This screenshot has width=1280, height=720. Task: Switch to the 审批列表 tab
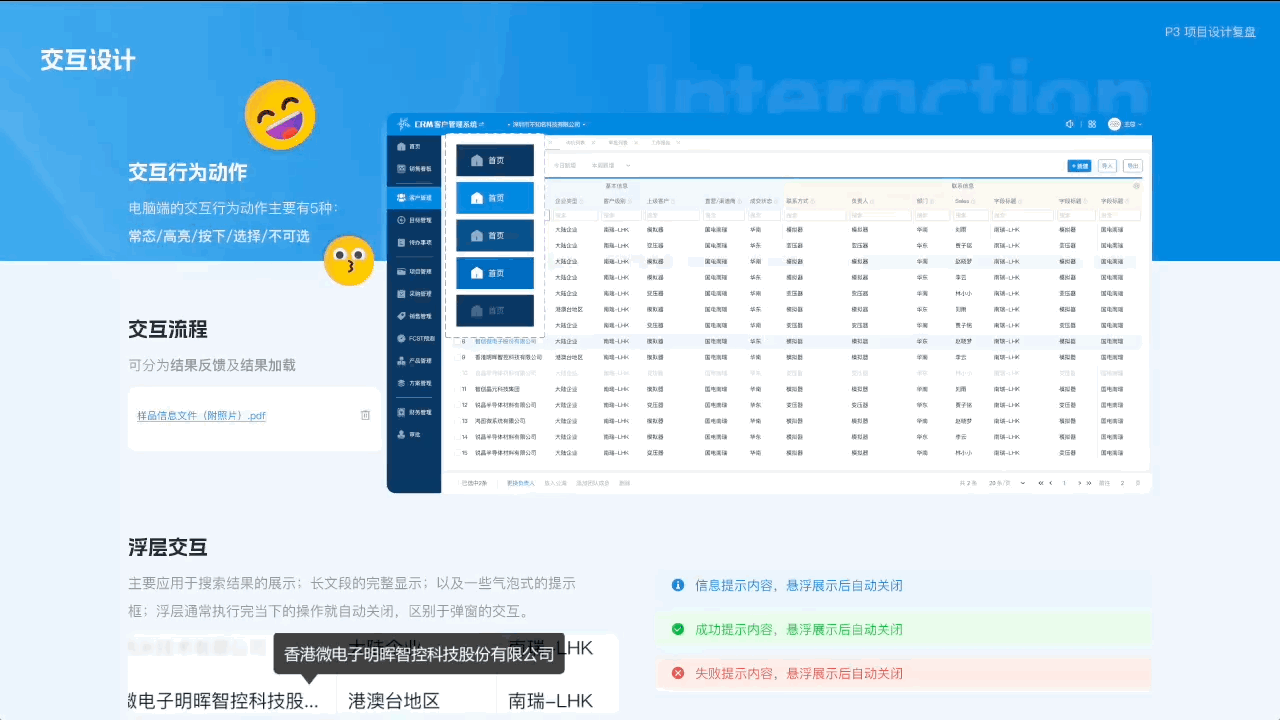(618, 142)
